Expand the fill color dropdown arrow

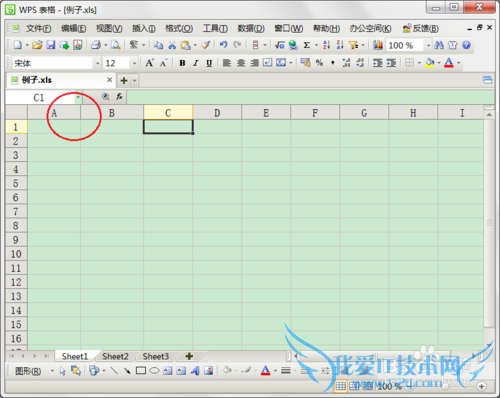click(439, 63)
